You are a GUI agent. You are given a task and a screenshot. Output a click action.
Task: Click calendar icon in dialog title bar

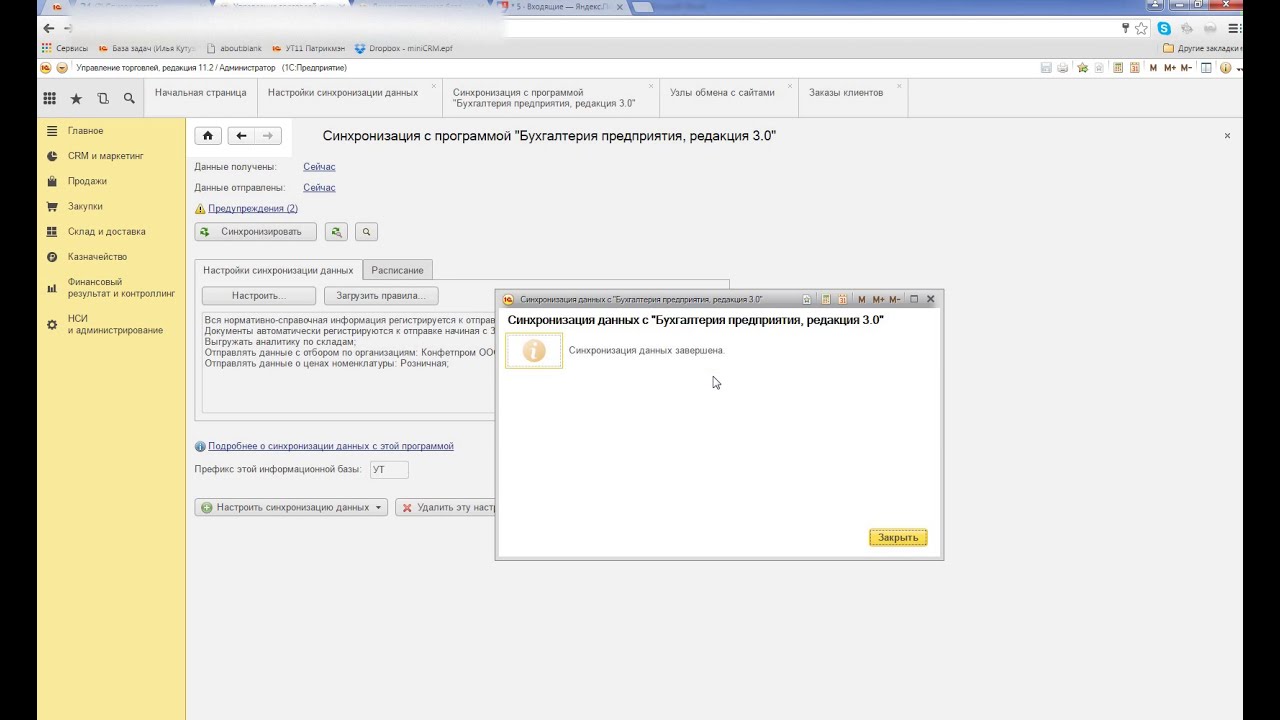(x=843, y=299)
